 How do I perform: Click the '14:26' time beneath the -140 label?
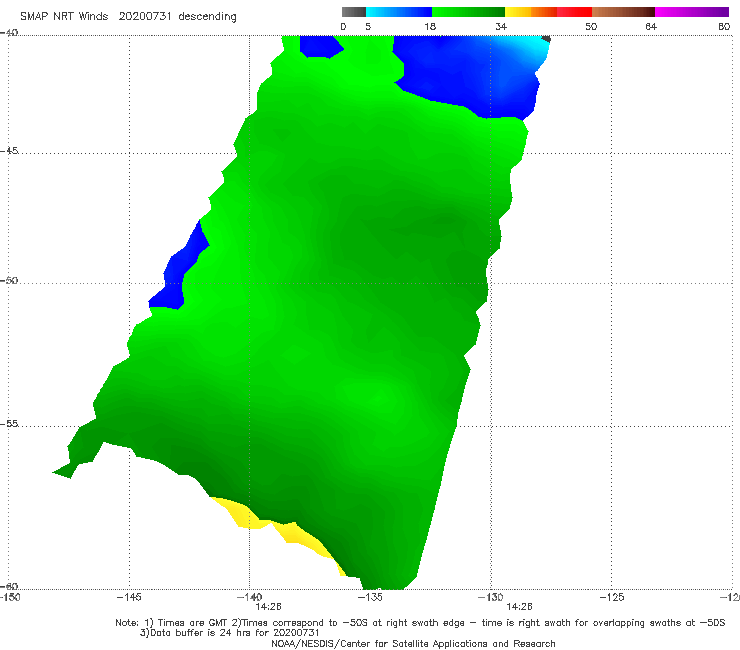click(x=268, y=607)
